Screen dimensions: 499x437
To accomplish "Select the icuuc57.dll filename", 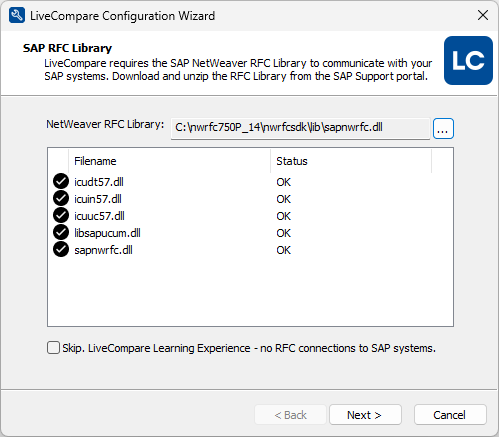I will point(99,216).
